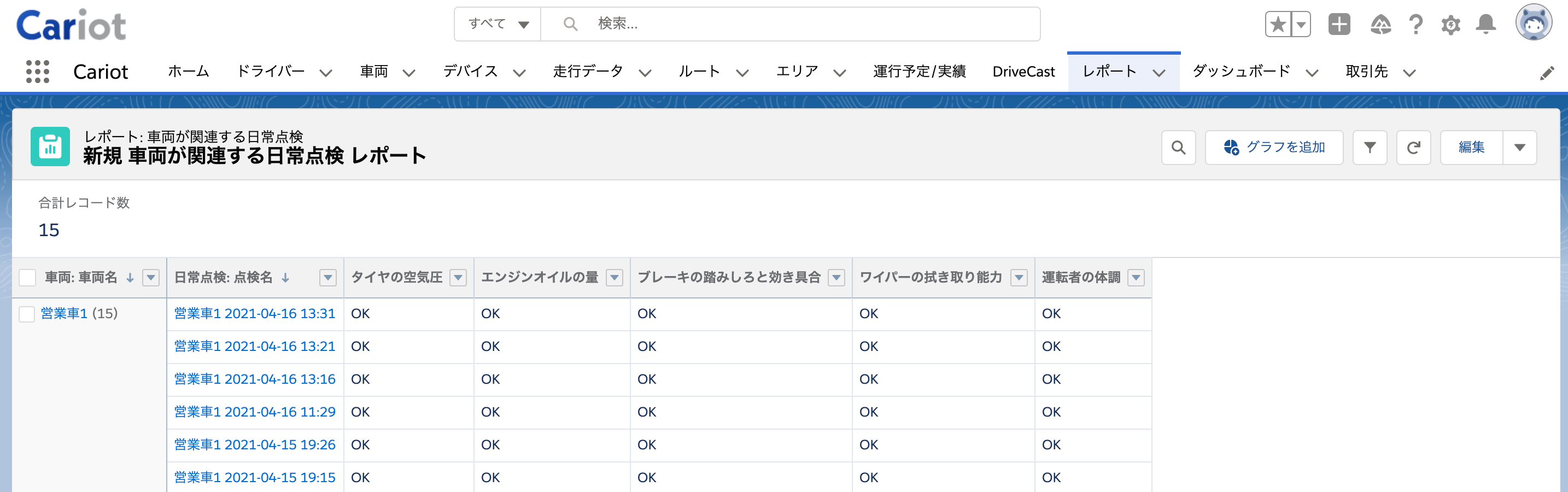Viewport: 1568px width, 492px height.
Task: Click the sort arrow on 日常点検: 点検名
Action: (x=285, y=278)
